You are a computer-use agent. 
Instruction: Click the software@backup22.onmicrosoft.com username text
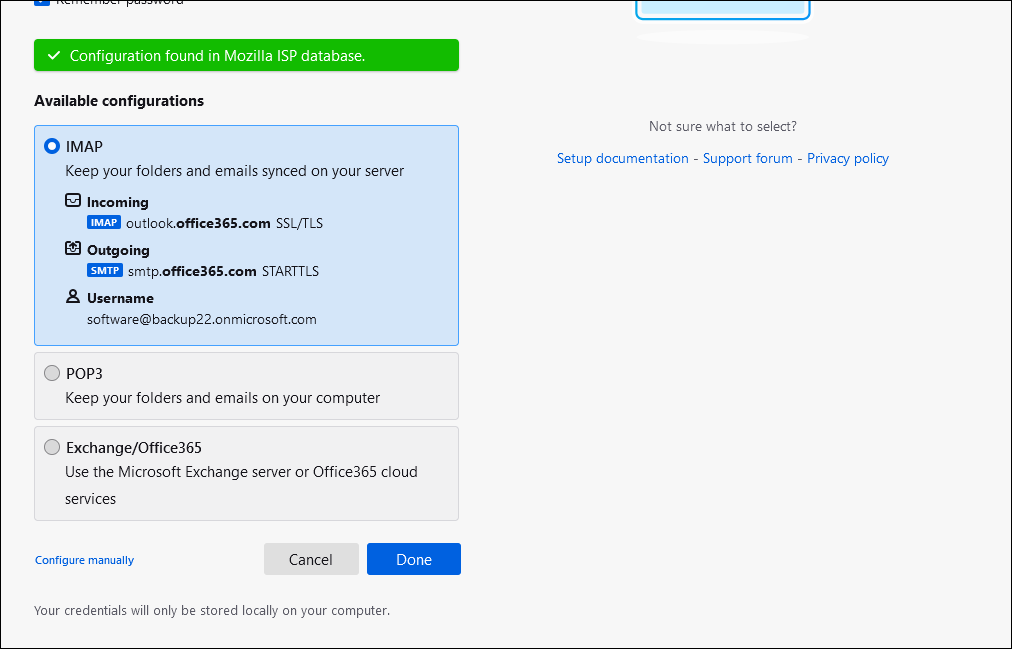(202, 319)
